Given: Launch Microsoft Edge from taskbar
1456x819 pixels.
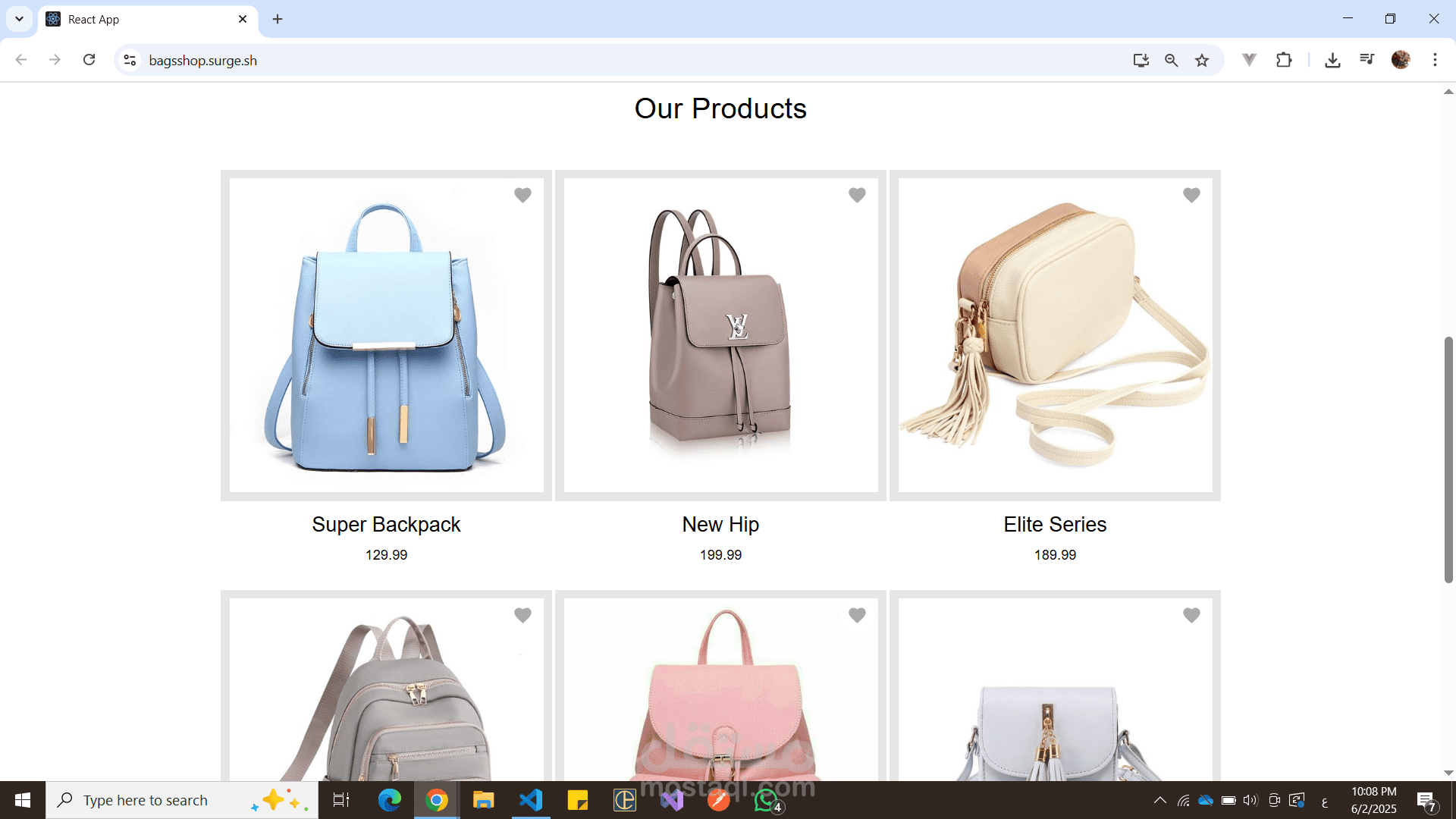Looking at the screenshot, I should (x=390, y=800).
